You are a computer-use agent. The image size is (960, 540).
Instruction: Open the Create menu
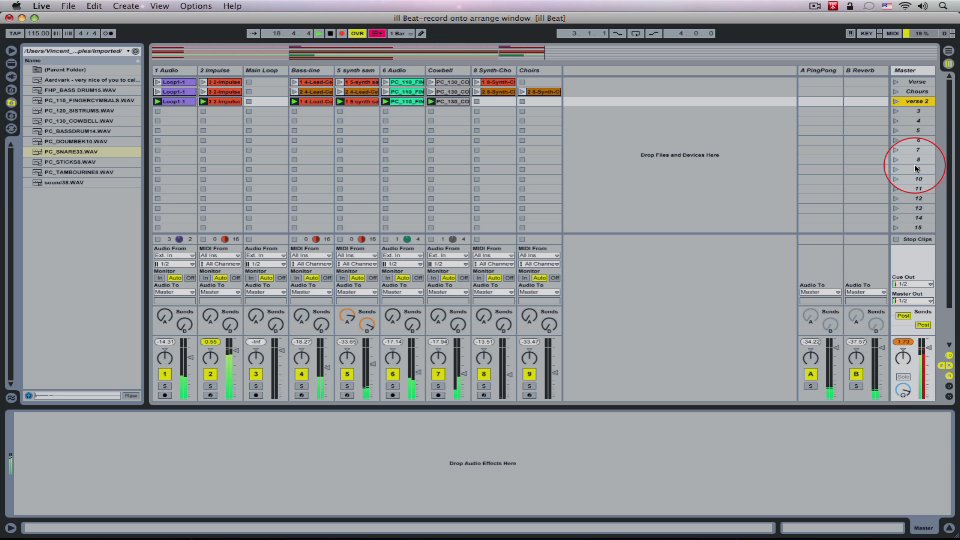pos(126,6)
